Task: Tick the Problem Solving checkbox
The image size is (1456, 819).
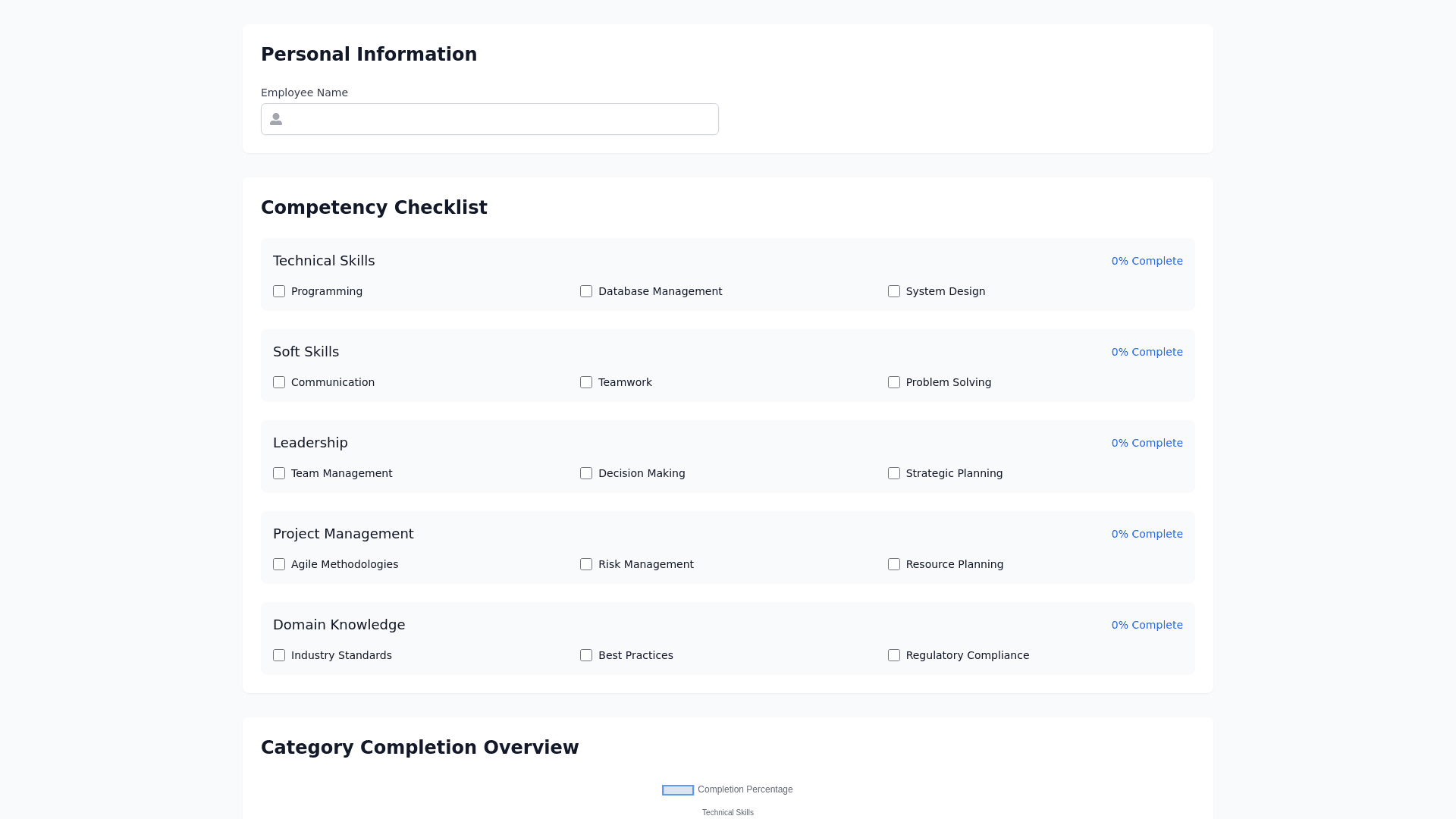Action: (x=894, y=382)
